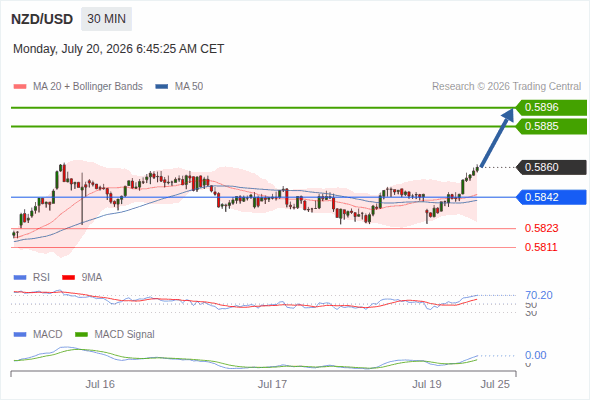Click the 30 MIN timeframe badge
The image size is (590, 400).
[x=106, y=19]
